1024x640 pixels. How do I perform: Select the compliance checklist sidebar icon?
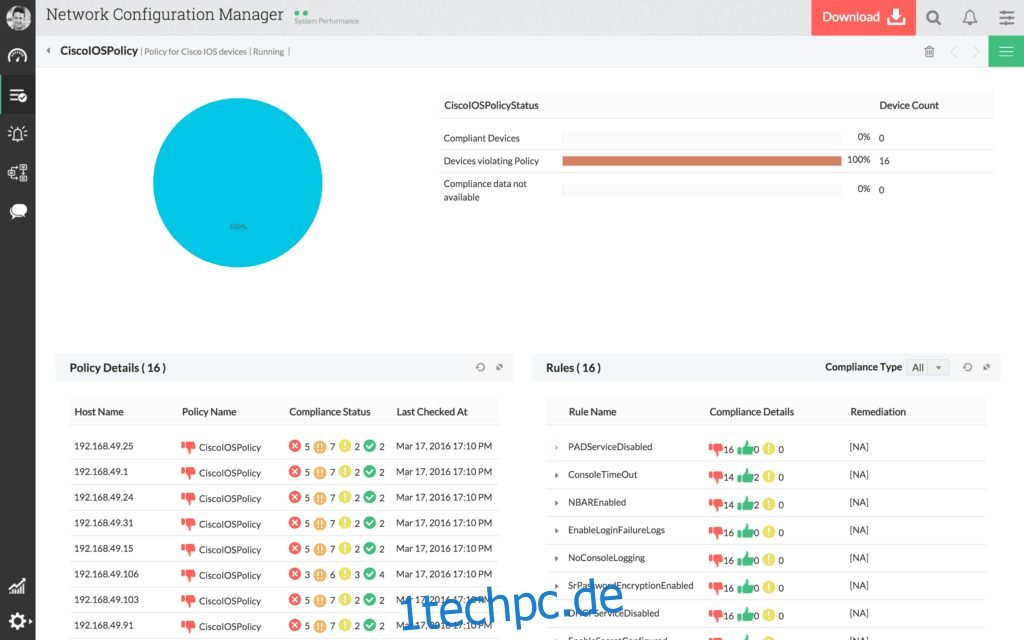pyautogui.click(x=18, y=96)
